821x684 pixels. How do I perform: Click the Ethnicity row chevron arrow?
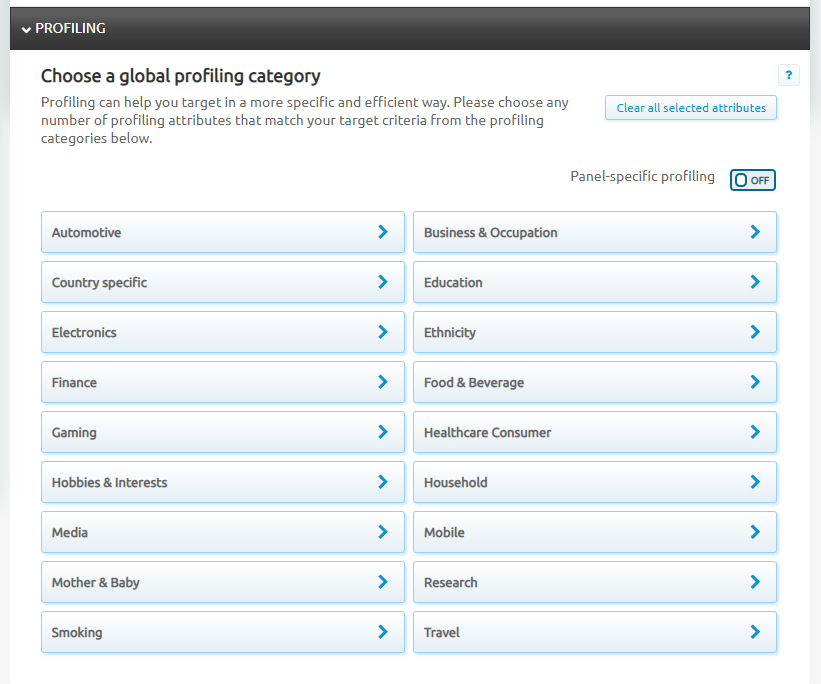coord(755,332)
